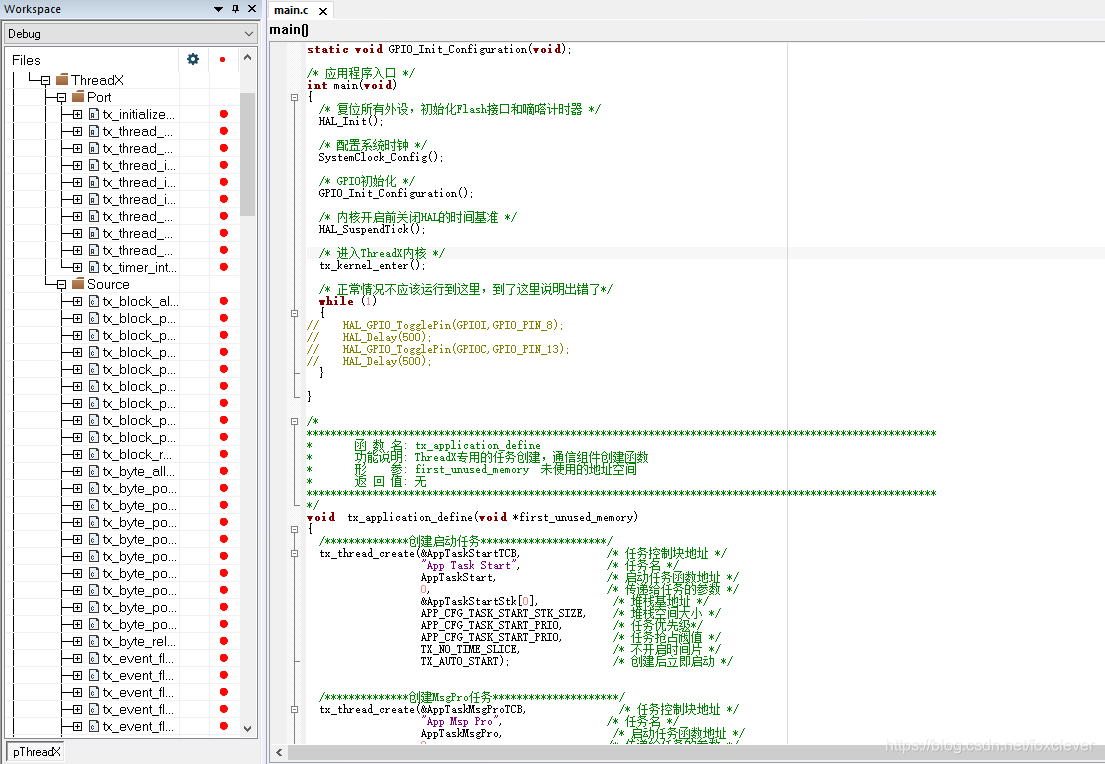Screen dimensions: 1105x764
Task: Place cursor on HAL_Init(); line
Action: [351, 121]
